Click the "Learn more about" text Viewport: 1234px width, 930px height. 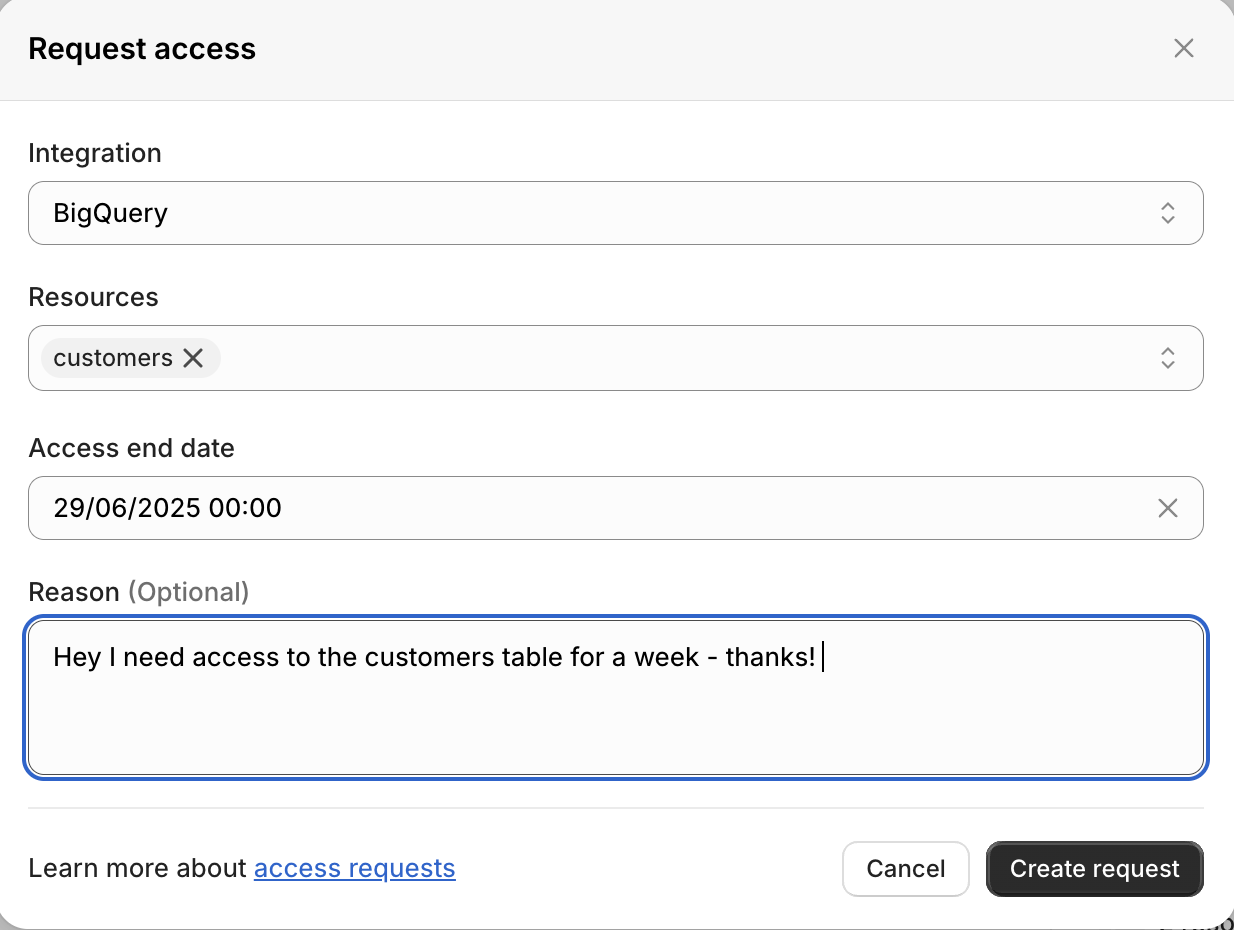point(137,868)
